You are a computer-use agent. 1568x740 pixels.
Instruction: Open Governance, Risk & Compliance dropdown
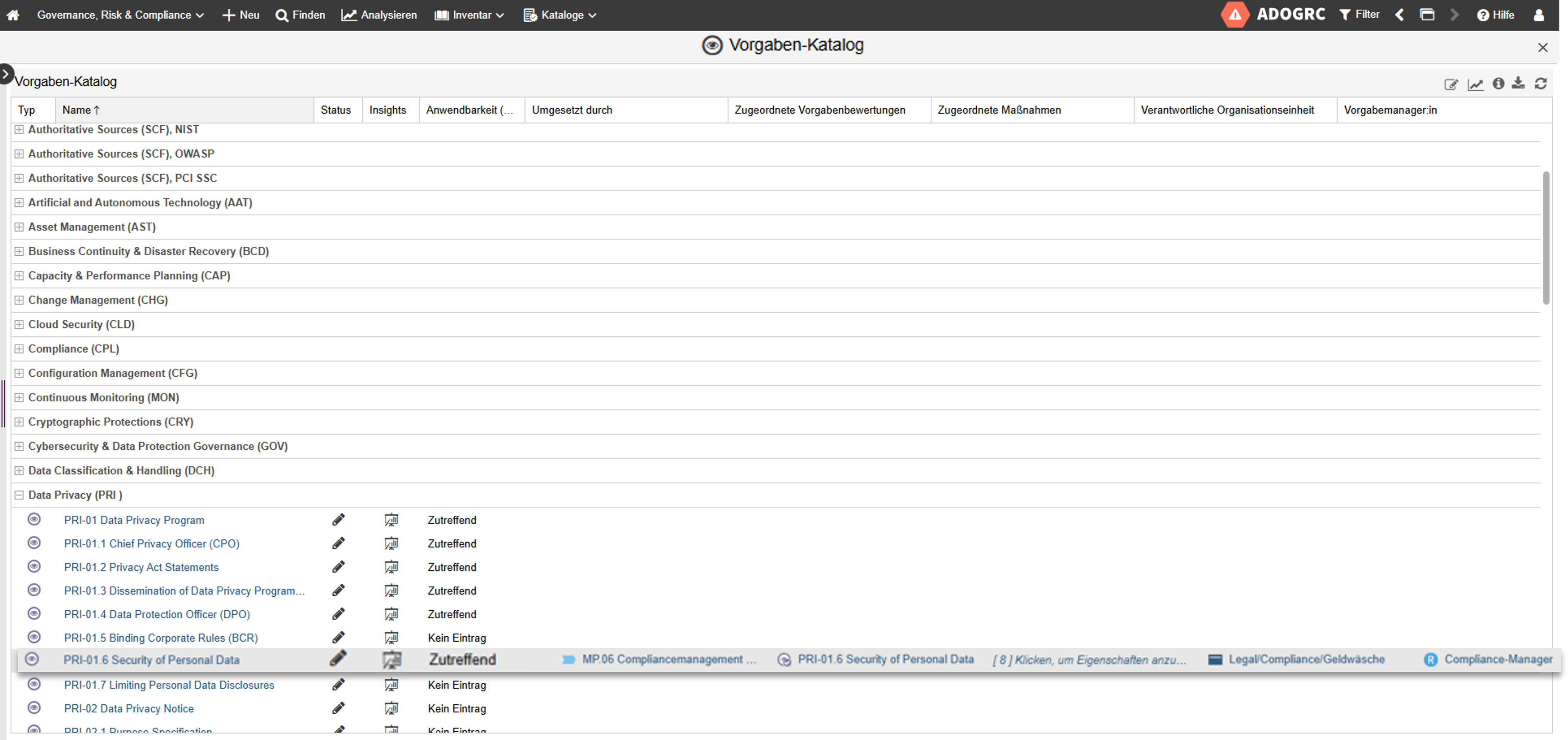pos(120,15)
